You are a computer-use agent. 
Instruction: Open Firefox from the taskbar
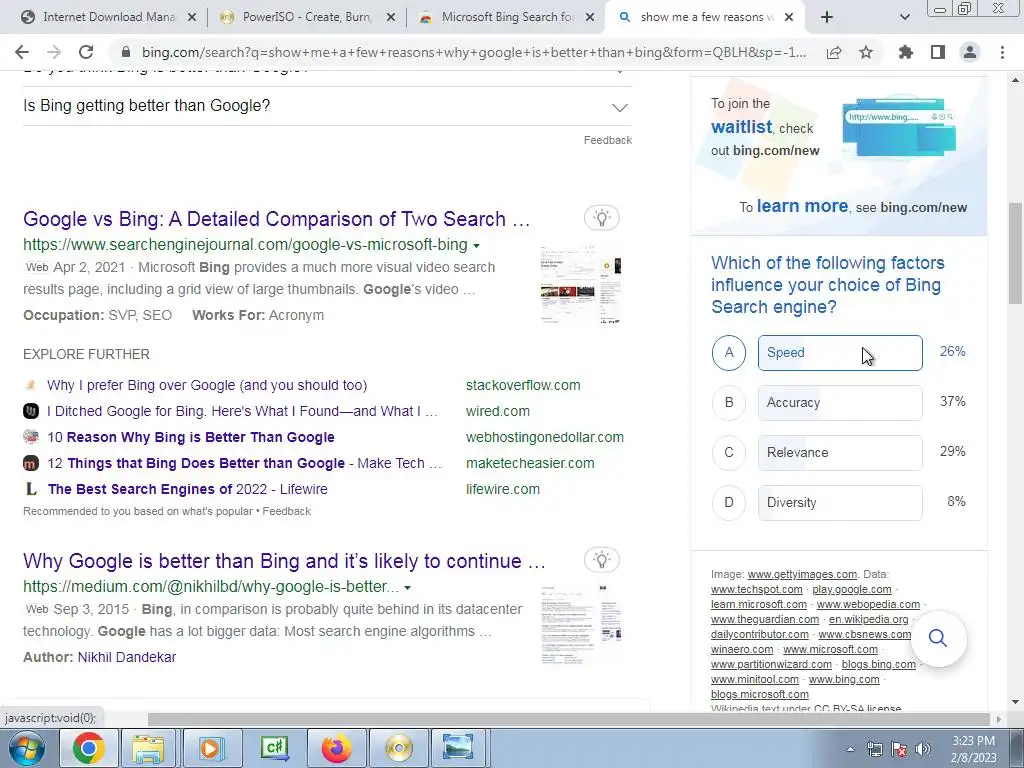point(336,748)
